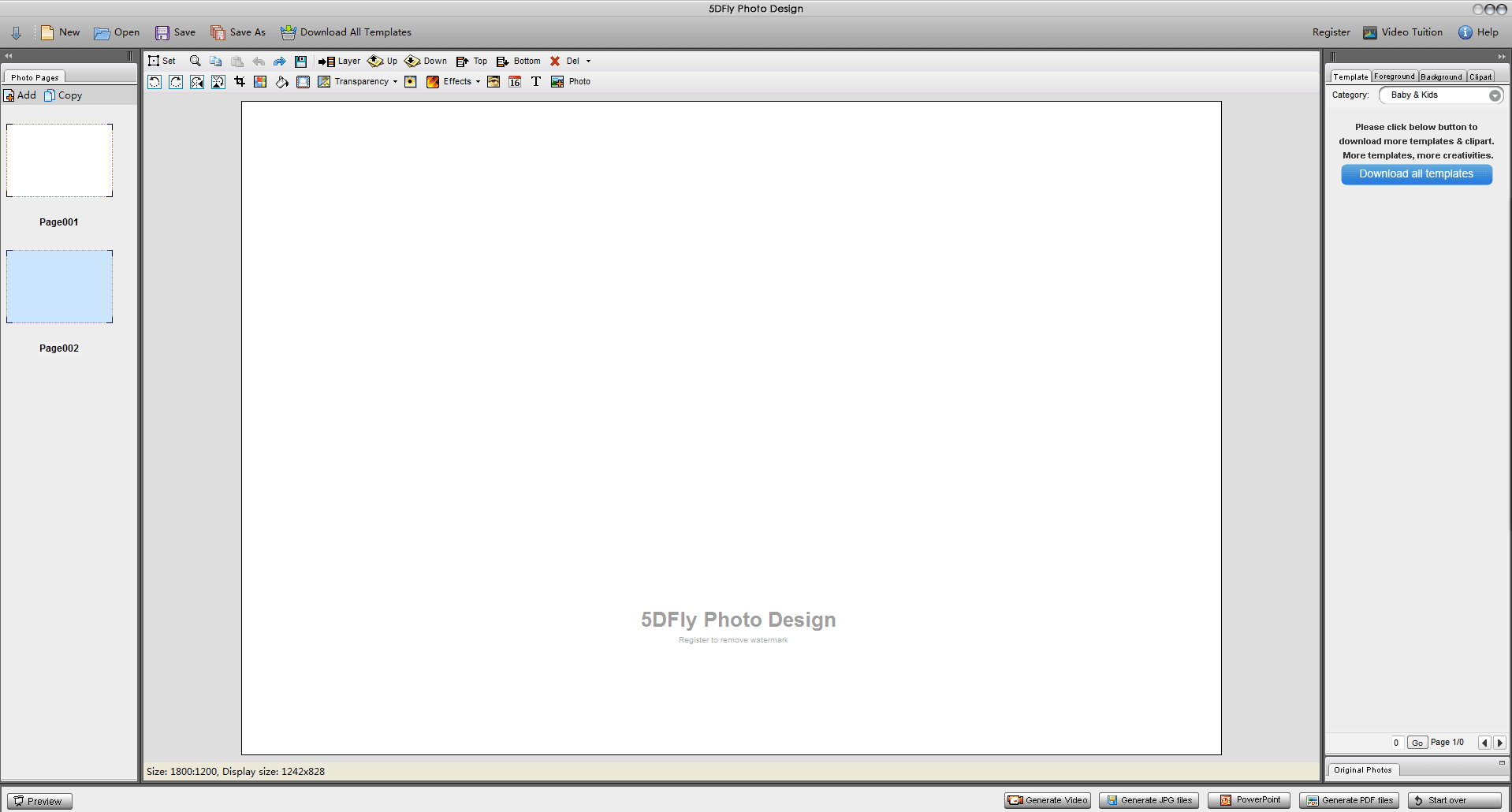Click the Download all templates button
Image resolution: width=1512 pixels, height=812 pixels.
(1416, 174)
